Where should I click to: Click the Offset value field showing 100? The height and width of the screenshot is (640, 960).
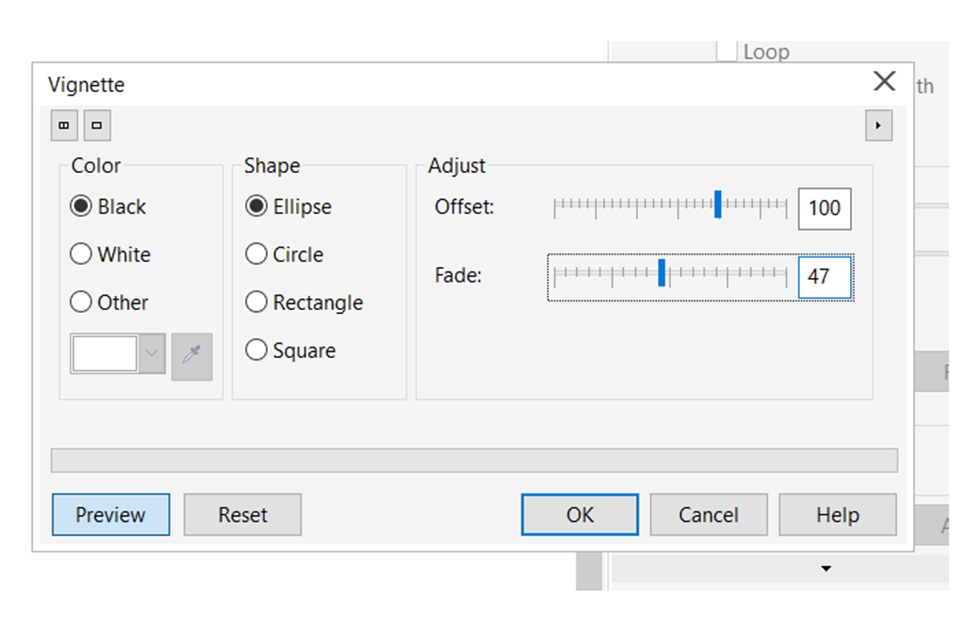click(x=825, y=208)
